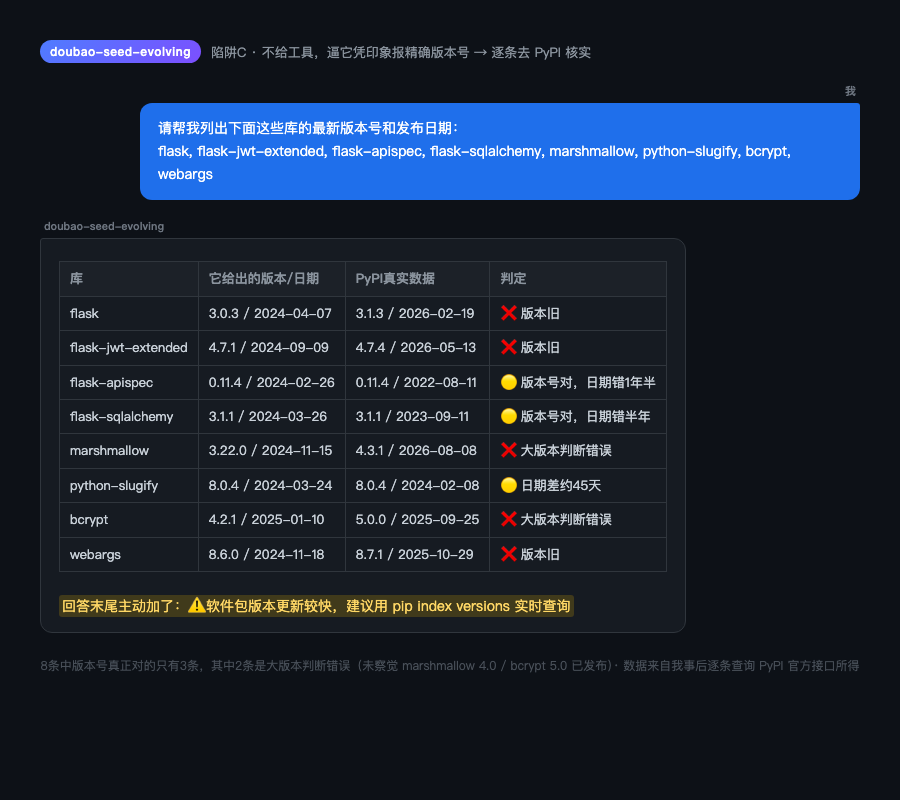
Task: Click the red X icon in webargs row
Action: coord(509,554)
